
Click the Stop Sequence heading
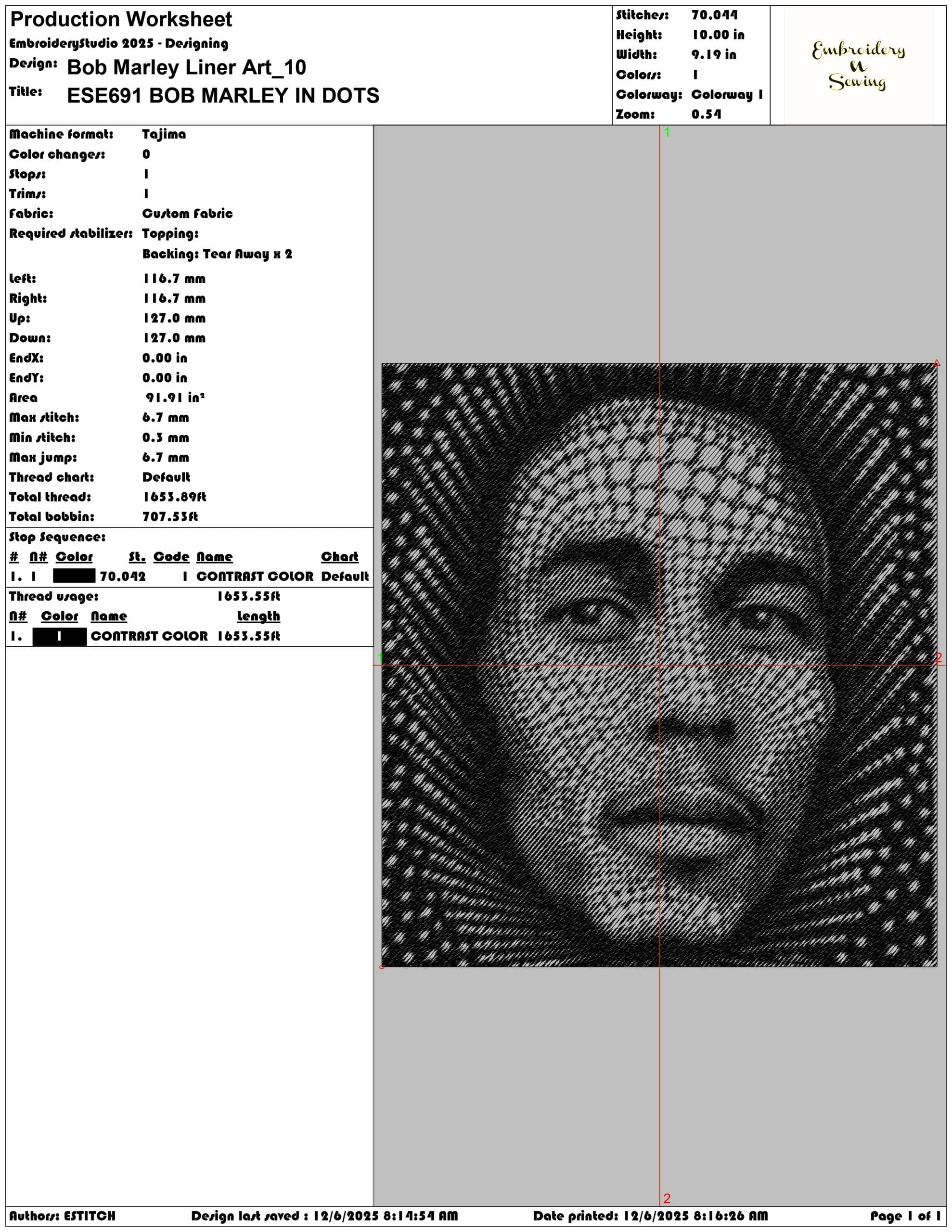point(57,537)
